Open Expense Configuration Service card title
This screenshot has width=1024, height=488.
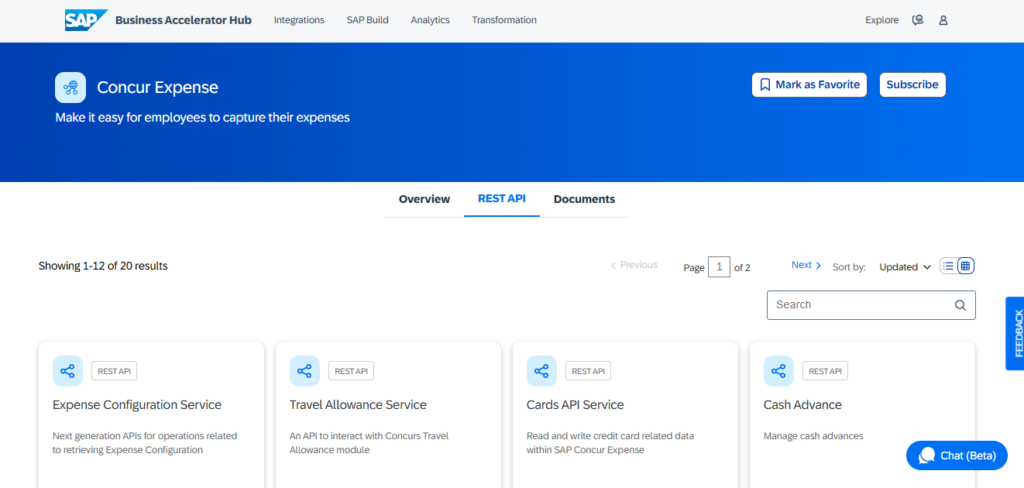(137, 405)
